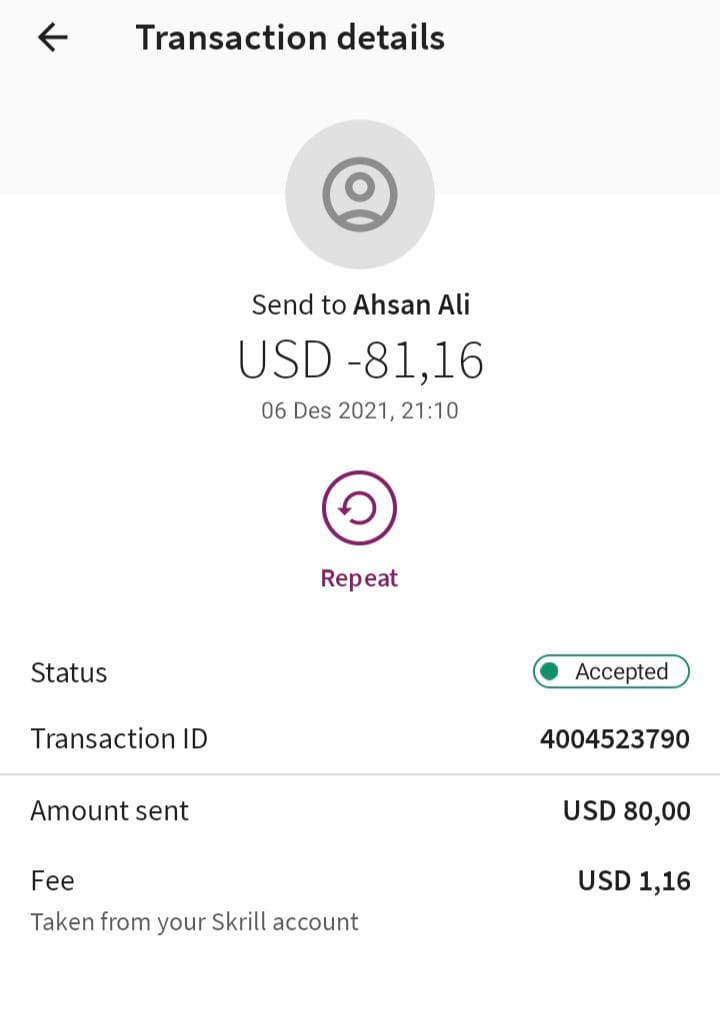Click the USD -81,16 total amount
Screen dimensions: 720x1013
[x=361, y=360]
